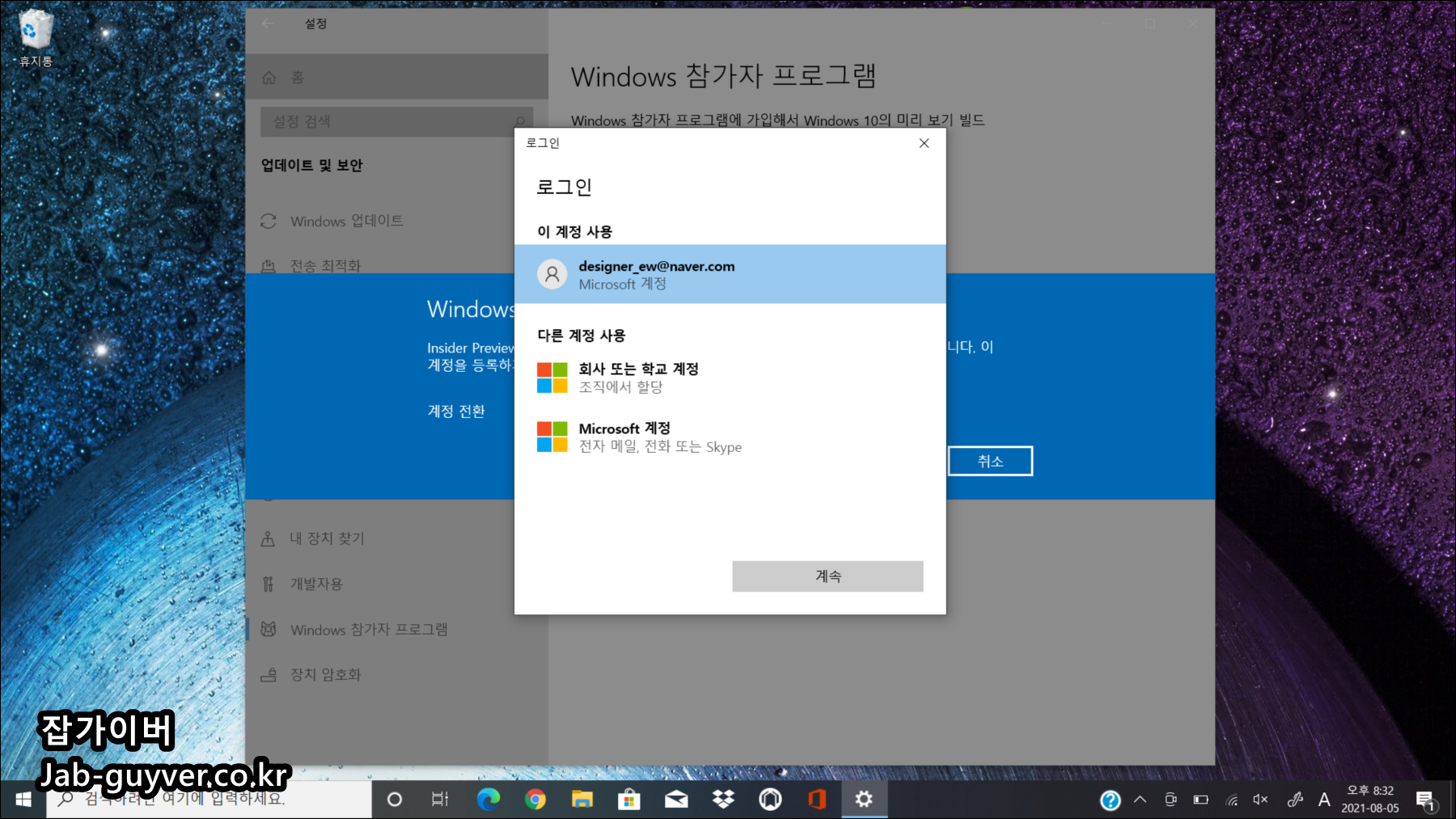The width and height of the screenshot is (1456, 819).
Task: Click the battery tray icon
Action: (1201, 800)
